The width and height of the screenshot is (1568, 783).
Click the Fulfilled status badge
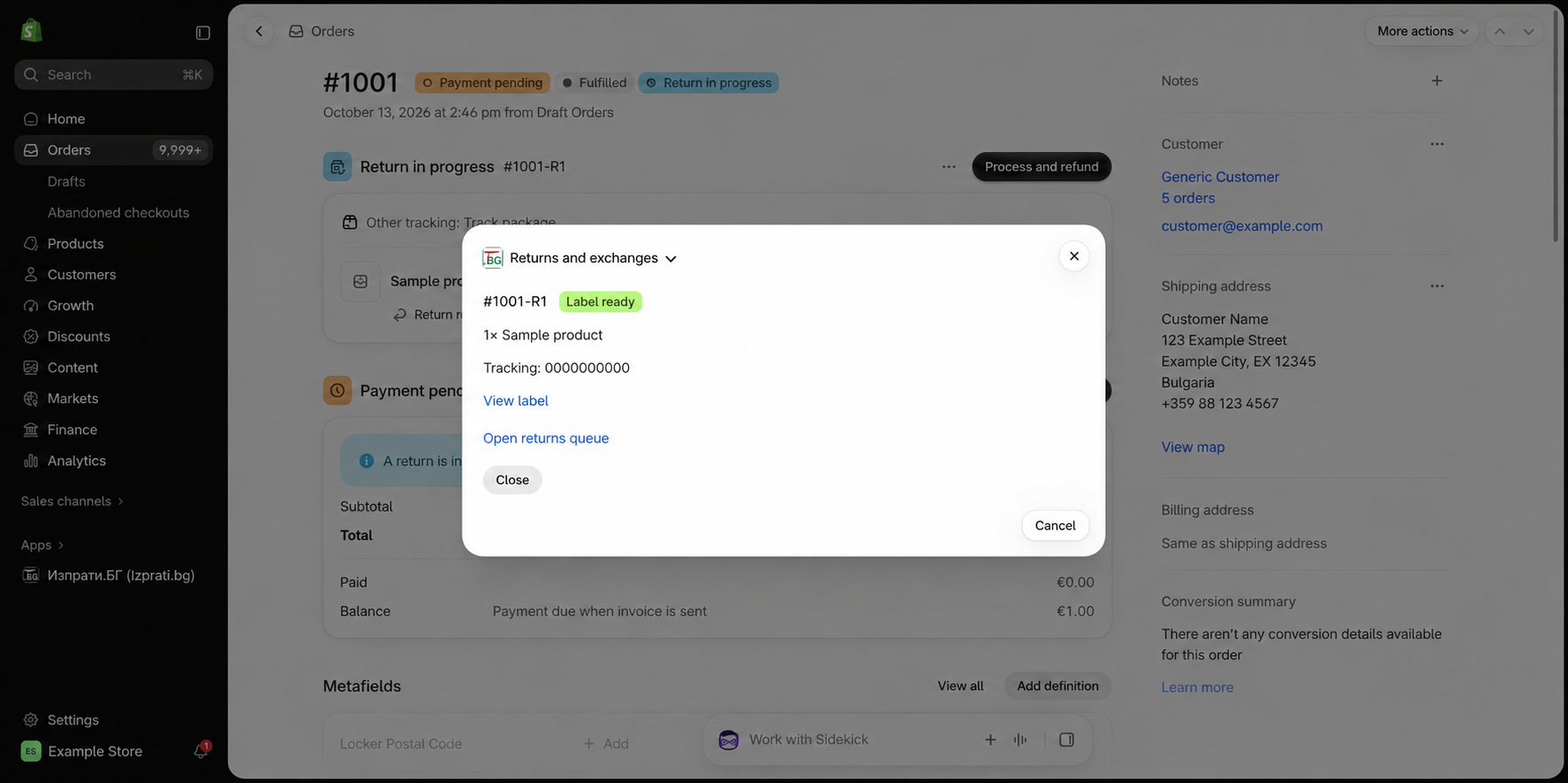point(595,83)
